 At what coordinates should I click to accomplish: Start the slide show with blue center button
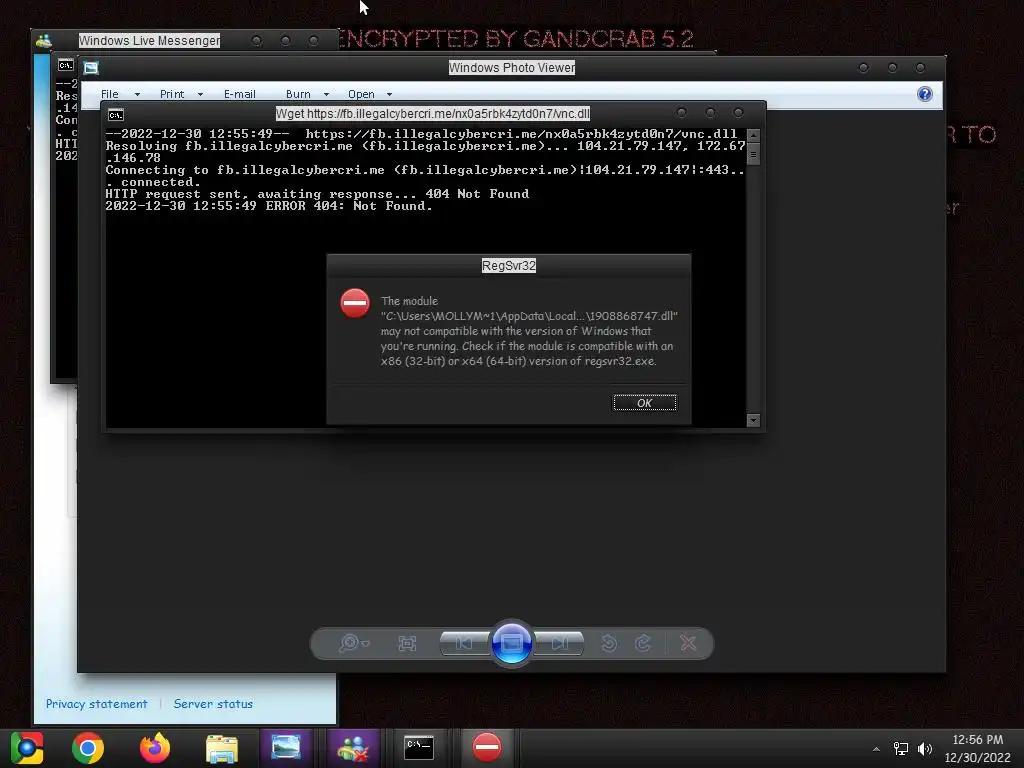pyautogui.click(x=511, y=643)
